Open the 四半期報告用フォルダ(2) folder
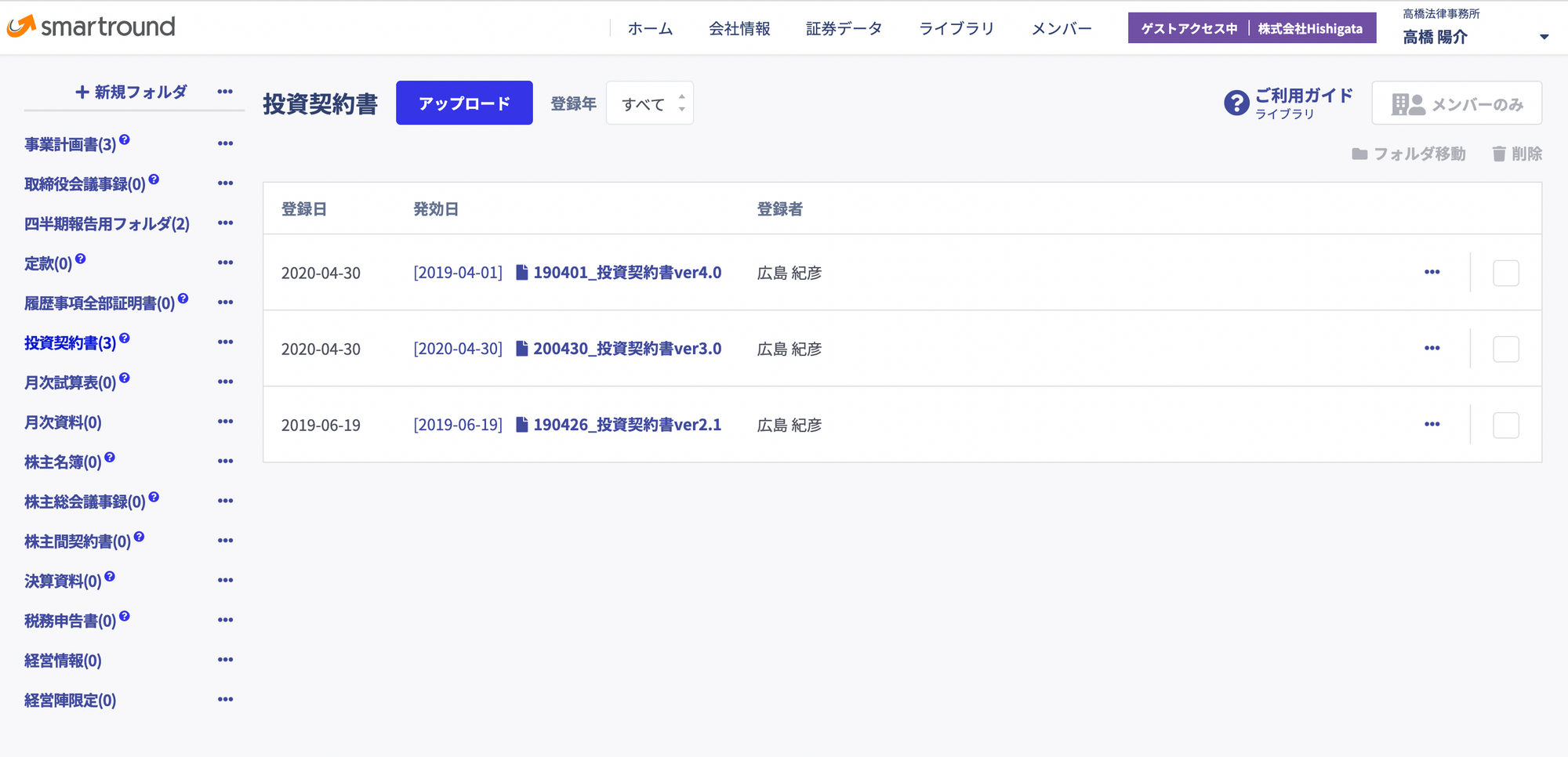1568x757 pixels. [x=107, y=223]
